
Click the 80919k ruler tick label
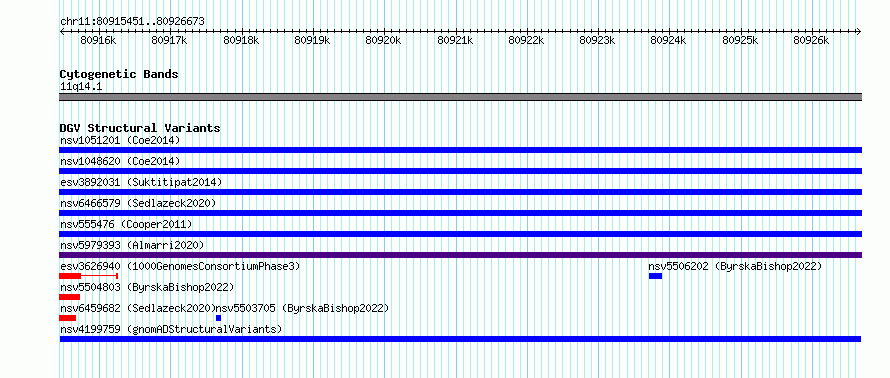coord(312,40)
